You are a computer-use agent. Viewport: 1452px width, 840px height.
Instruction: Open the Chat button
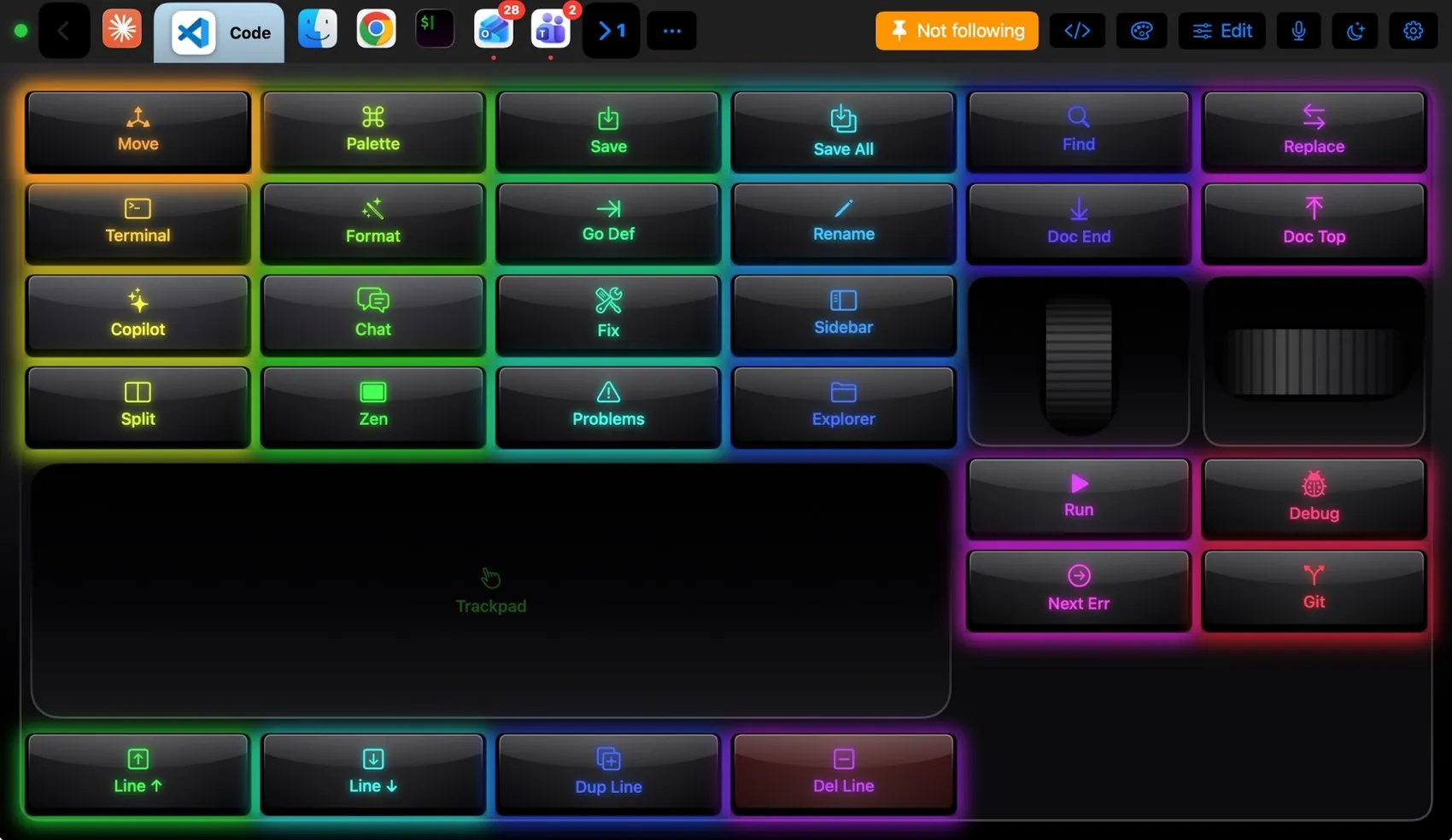pyautogui.click(x=373, y=315)
